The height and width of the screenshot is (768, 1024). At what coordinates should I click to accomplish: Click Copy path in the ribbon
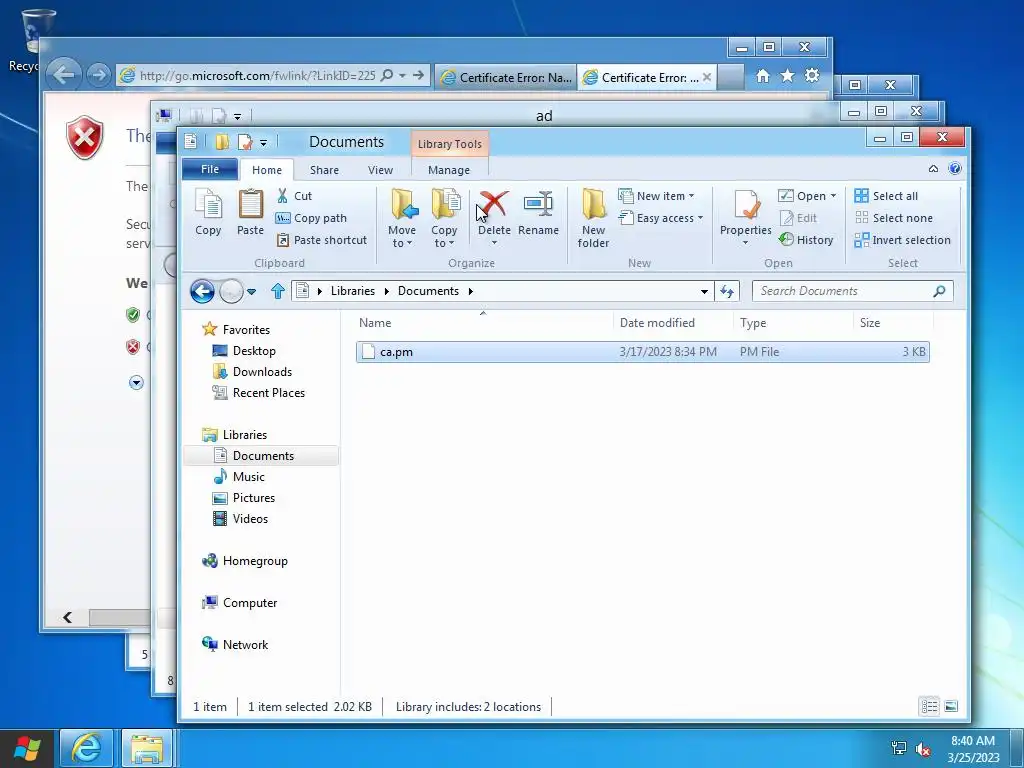[x=312, y=218]
